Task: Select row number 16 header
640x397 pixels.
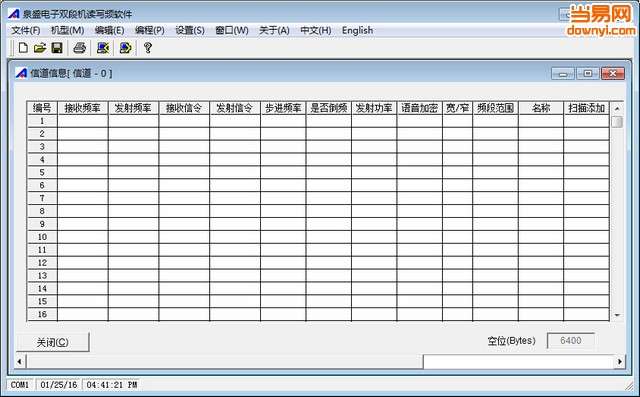Action: pyautogui.click(x=42, y=315)
